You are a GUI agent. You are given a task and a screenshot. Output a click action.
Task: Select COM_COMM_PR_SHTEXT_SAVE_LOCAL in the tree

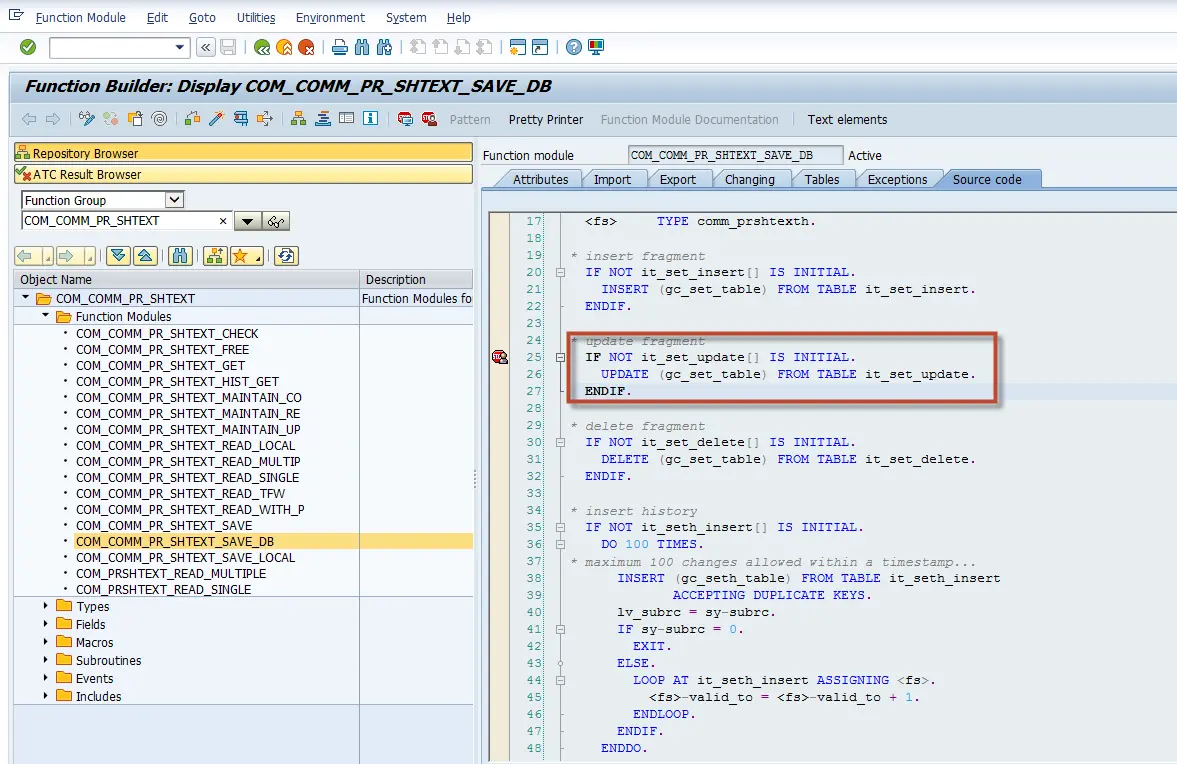[x=185, y=557]
